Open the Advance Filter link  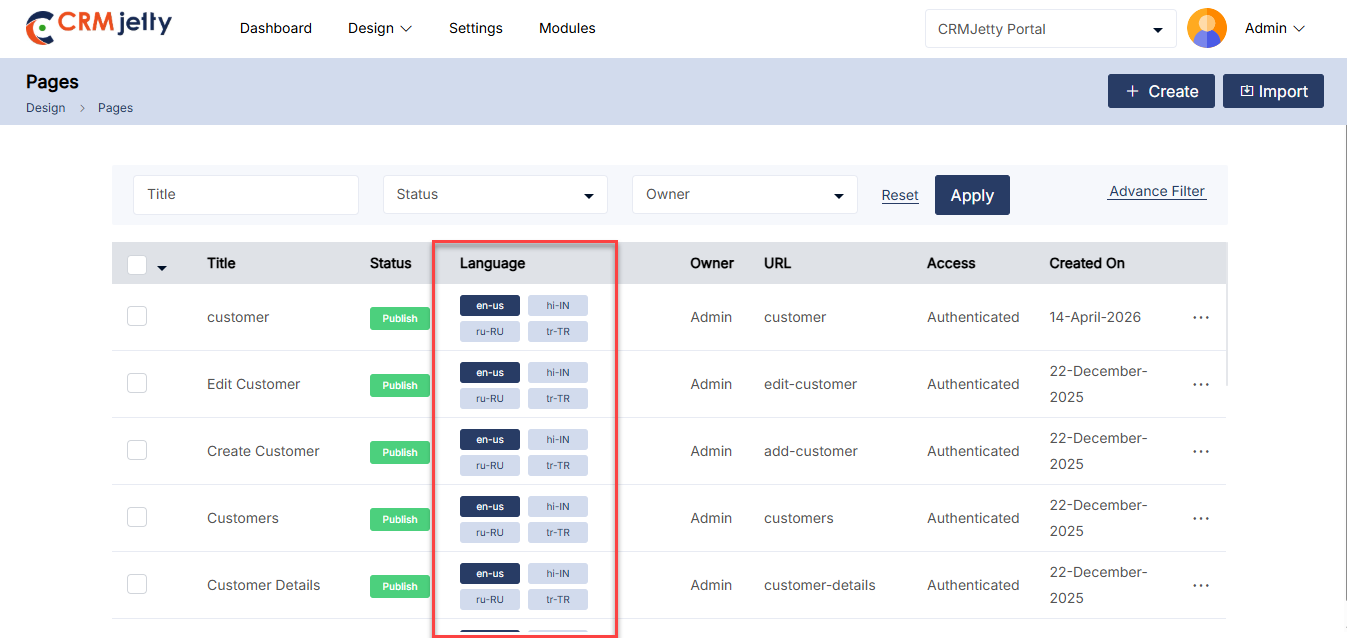tap(1157, 191)
